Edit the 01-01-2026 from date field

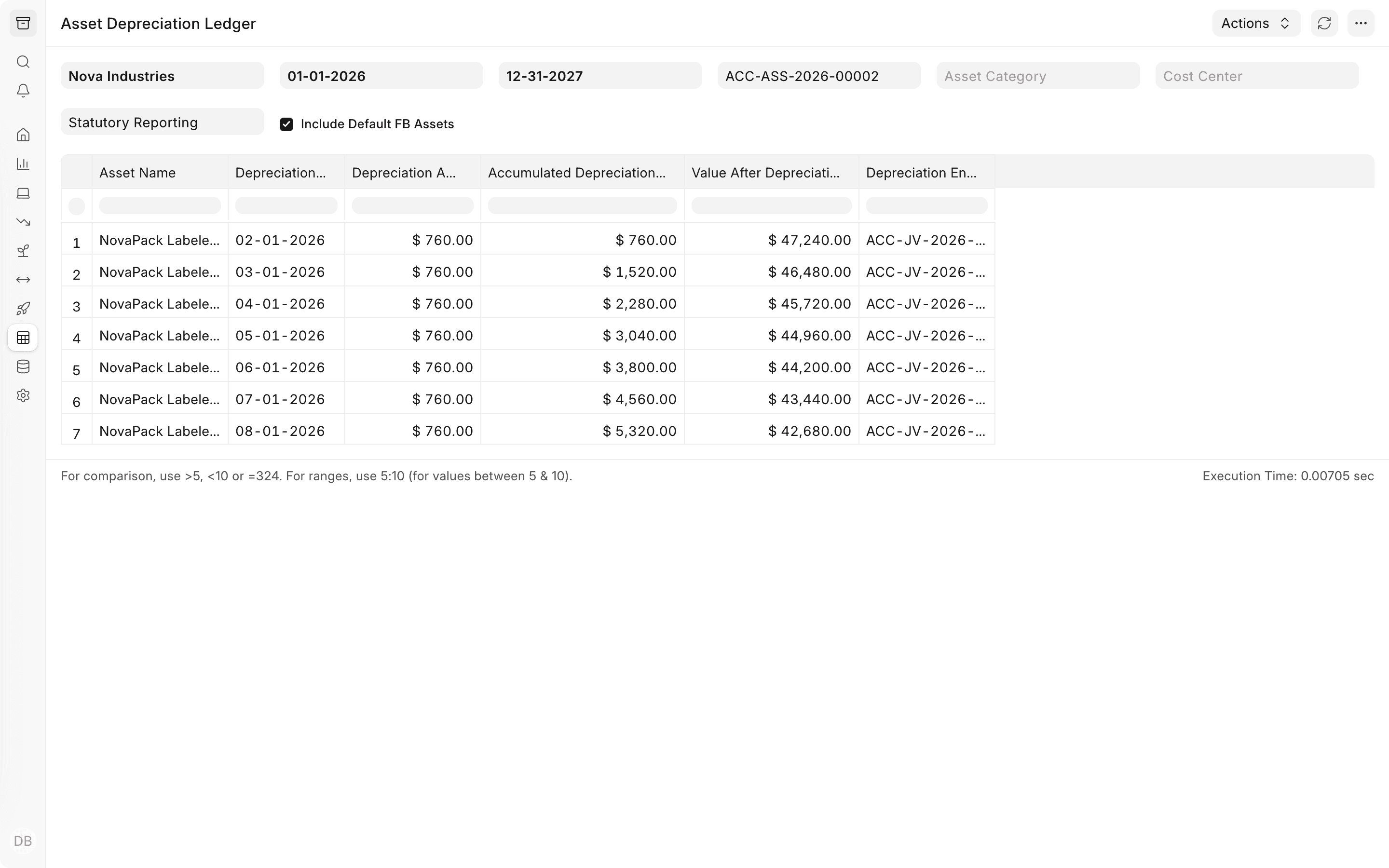coord(381,76)
